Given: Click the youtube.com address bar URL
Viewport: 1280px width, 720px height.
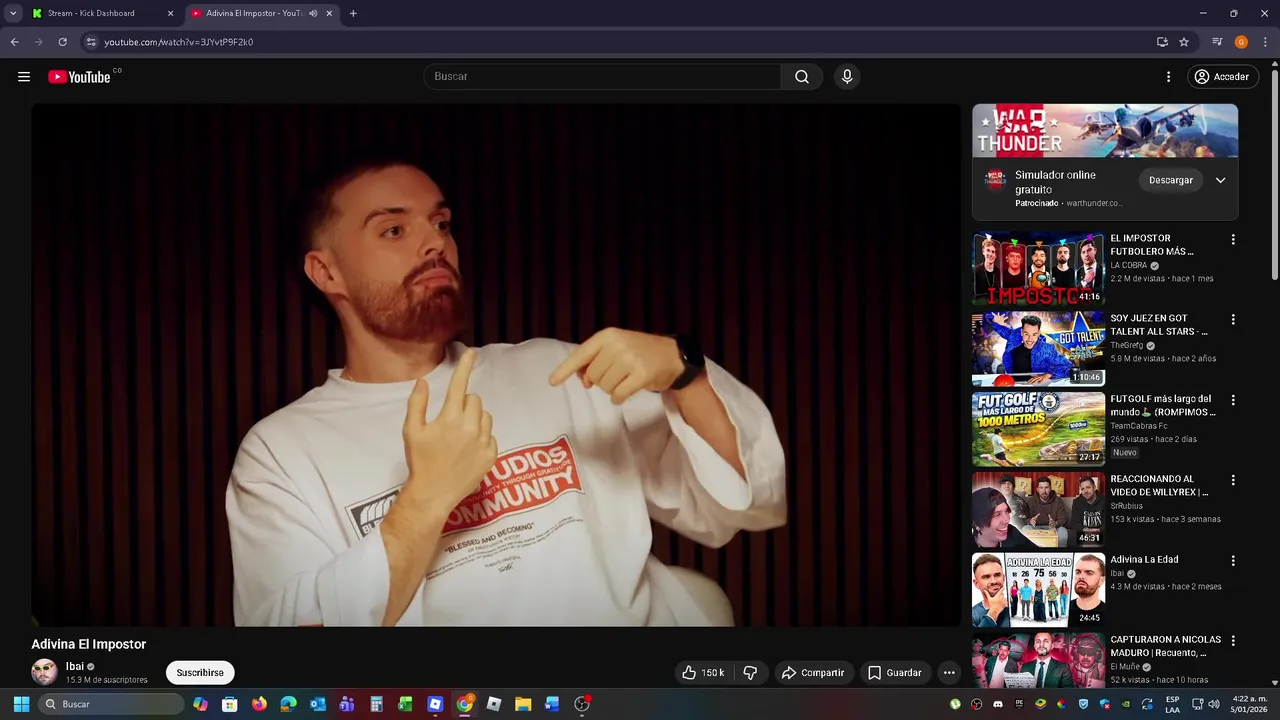Looking at the screenshot, I should [x=179, y=42].
